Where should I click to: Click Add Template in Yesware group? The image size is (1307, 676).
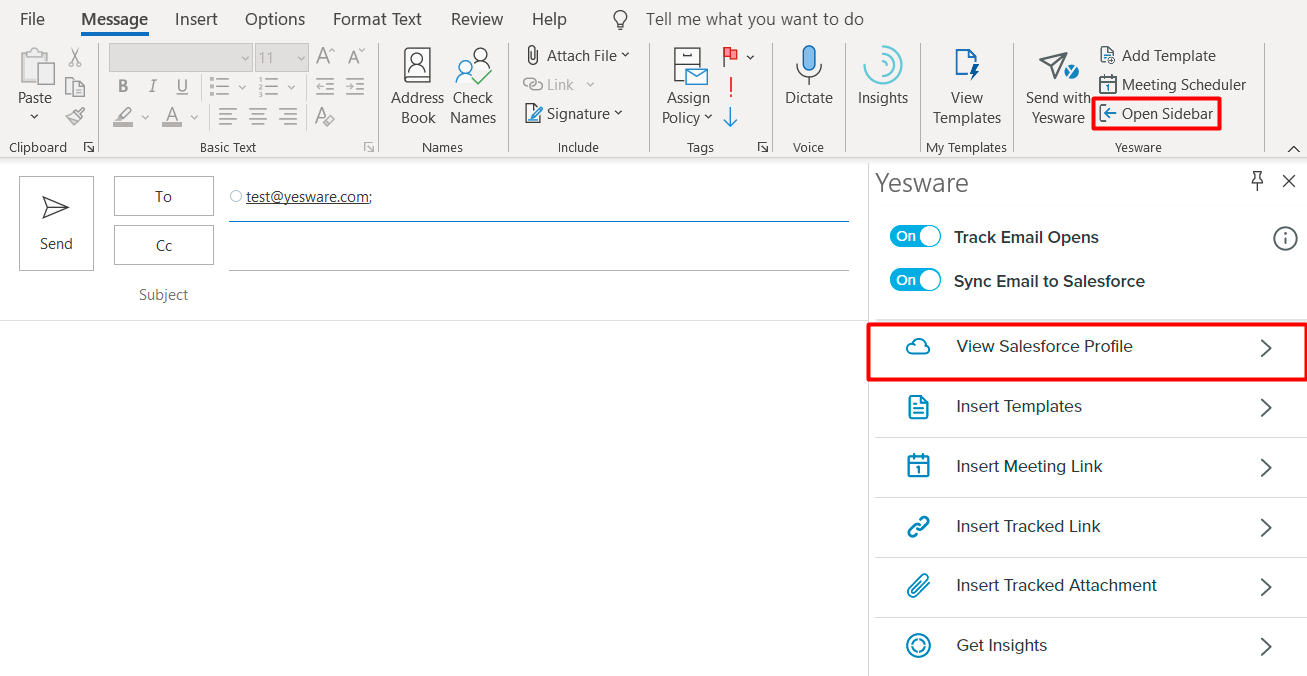[1158, 56]
